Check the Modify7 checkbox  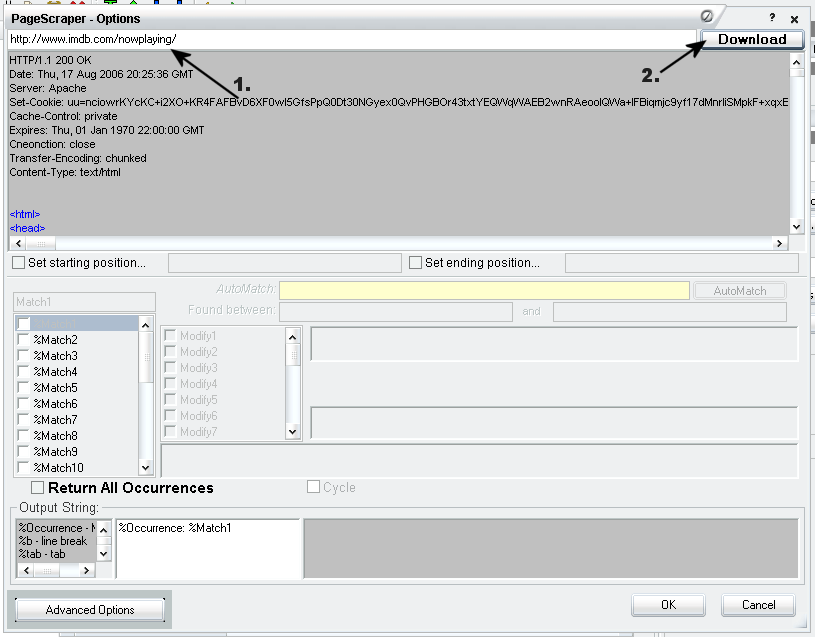[x=170, y=432]
